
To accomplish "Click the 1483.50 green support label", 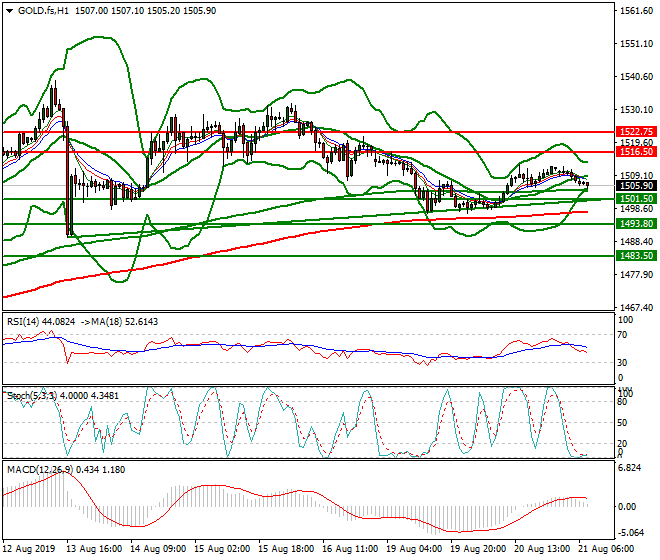I will 636,256.
